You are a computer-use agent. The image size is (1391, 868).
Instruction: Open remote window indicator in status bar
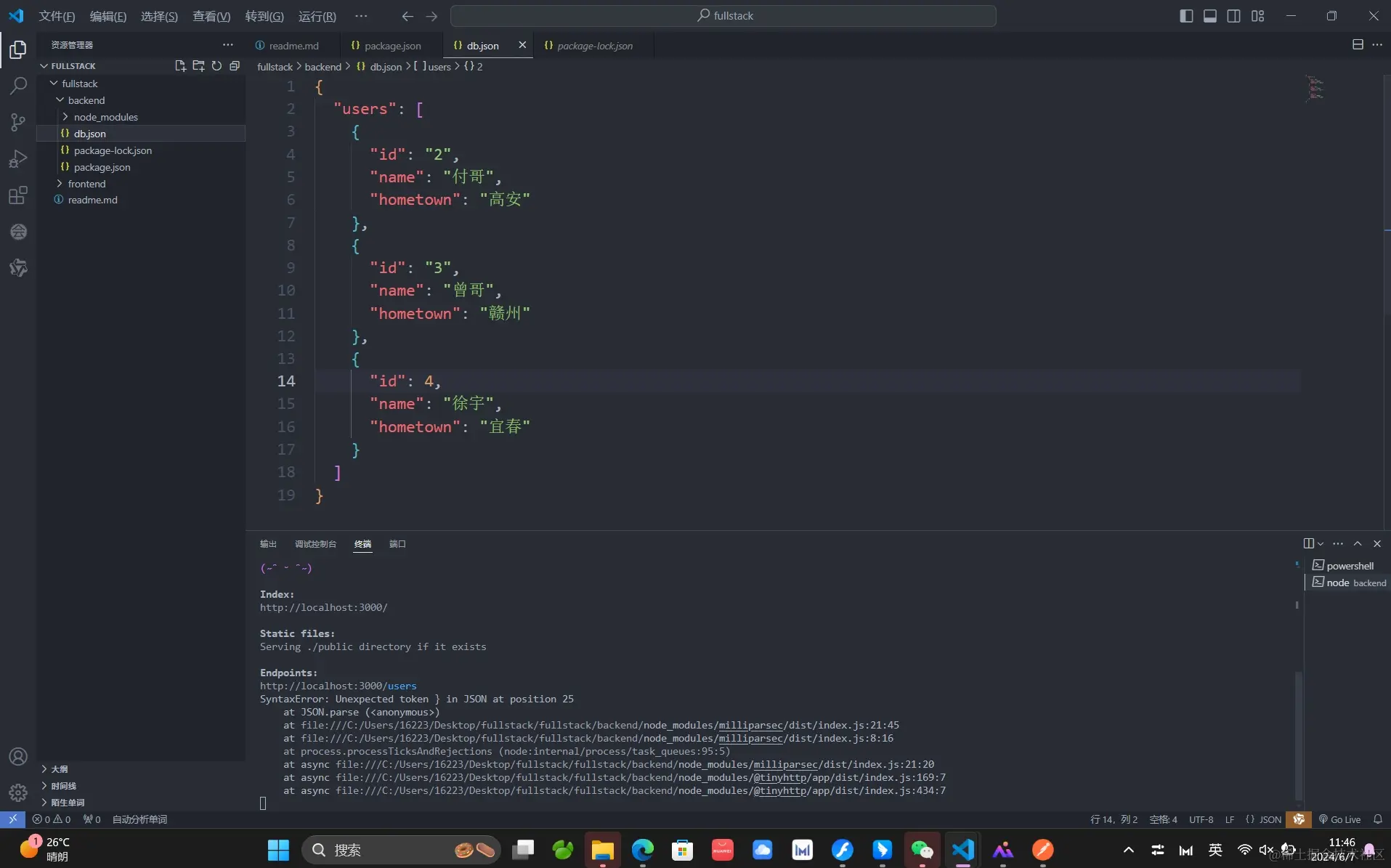pyautogui.click(x=13, y=819)
